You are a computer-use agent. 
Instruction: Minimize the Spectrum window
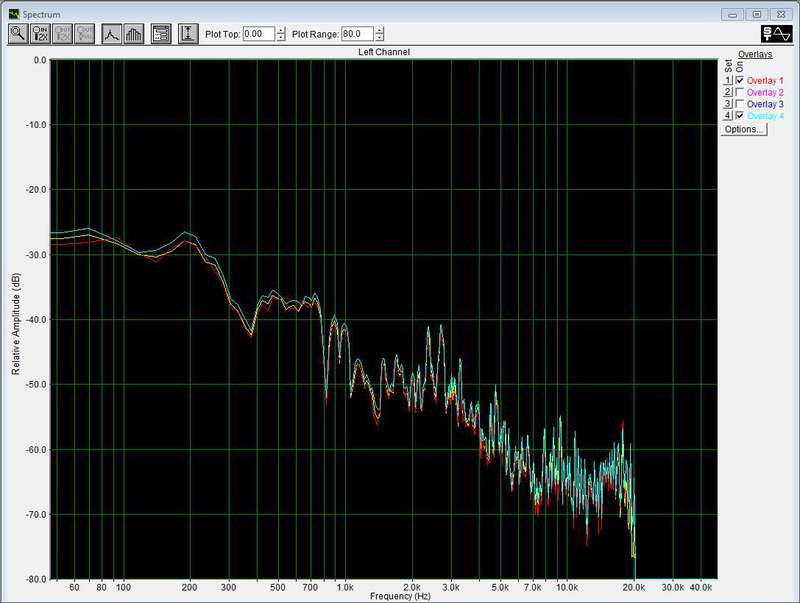click(732, 14)
